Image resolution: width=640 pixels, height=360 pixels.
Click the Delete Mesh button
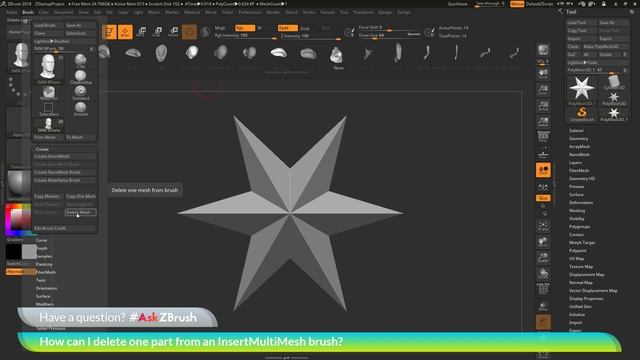coord(80,212)
